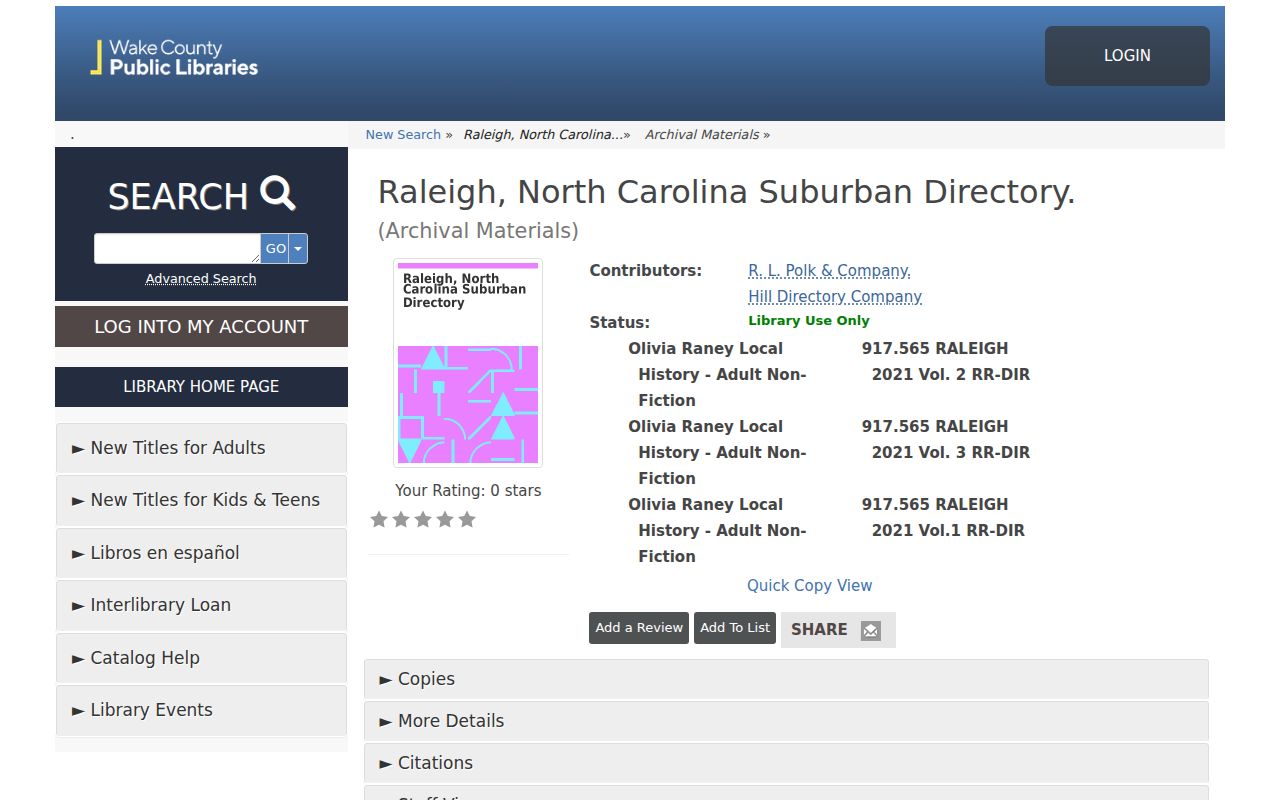
Task: Click the LOGIN button
Action: point(1127,56)
